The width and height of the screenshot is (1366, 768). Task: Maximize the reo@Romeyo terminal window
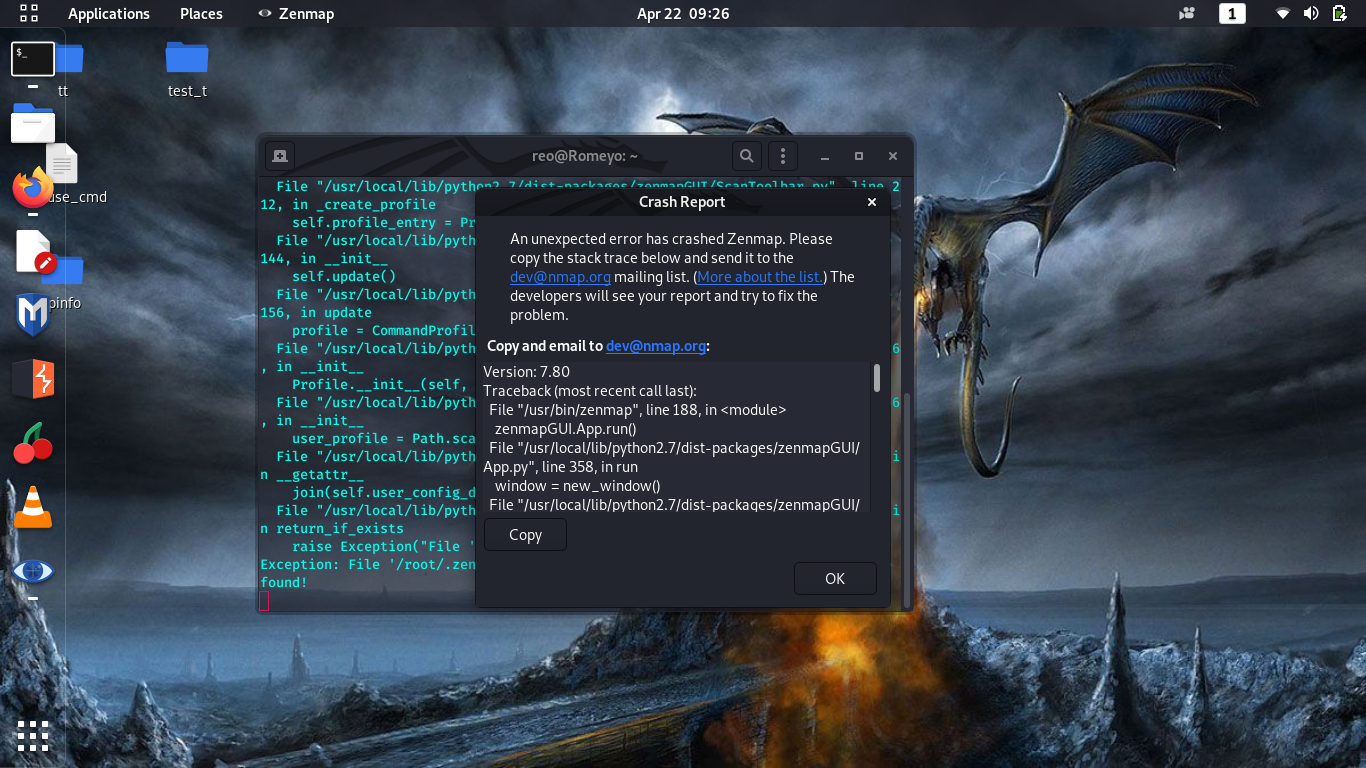point(859,156)
